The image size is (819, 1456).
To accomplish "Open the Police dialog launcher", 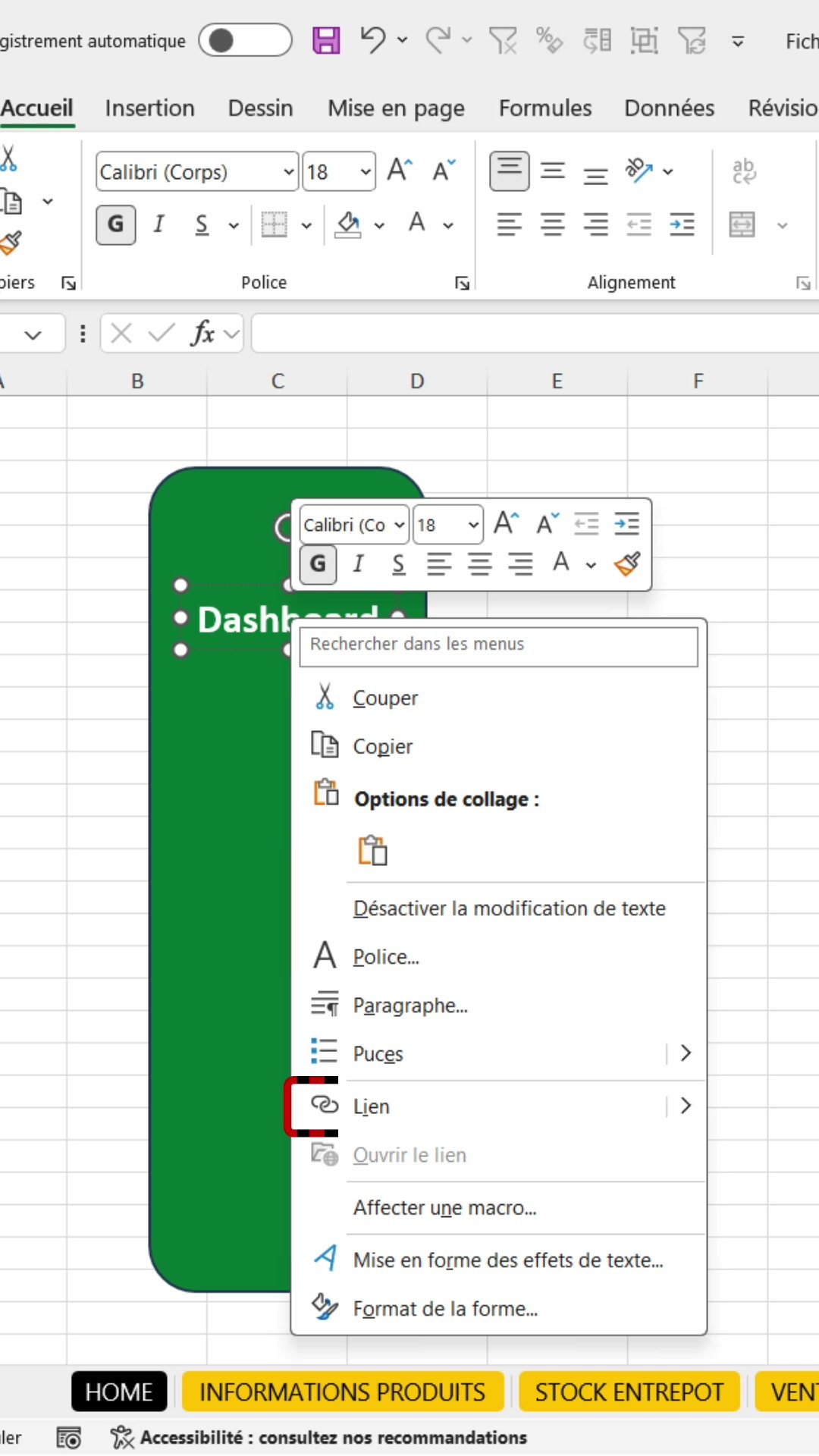I will pyautogui.click(x=462, y=283).
